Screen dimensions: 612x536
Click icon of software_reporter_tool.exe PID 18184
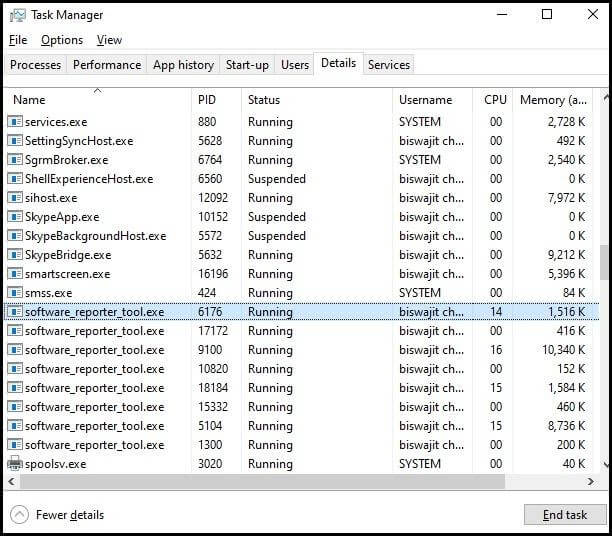click(15, 388)
